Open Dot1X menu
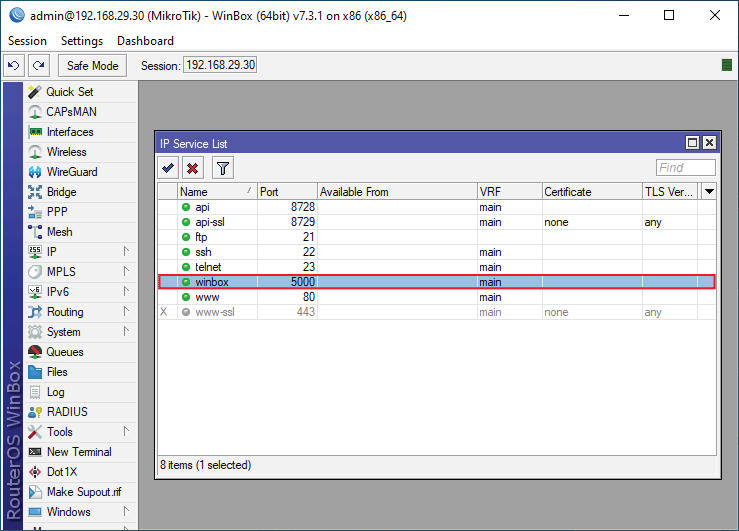This screenshot has height=531, width=739. 81,472
